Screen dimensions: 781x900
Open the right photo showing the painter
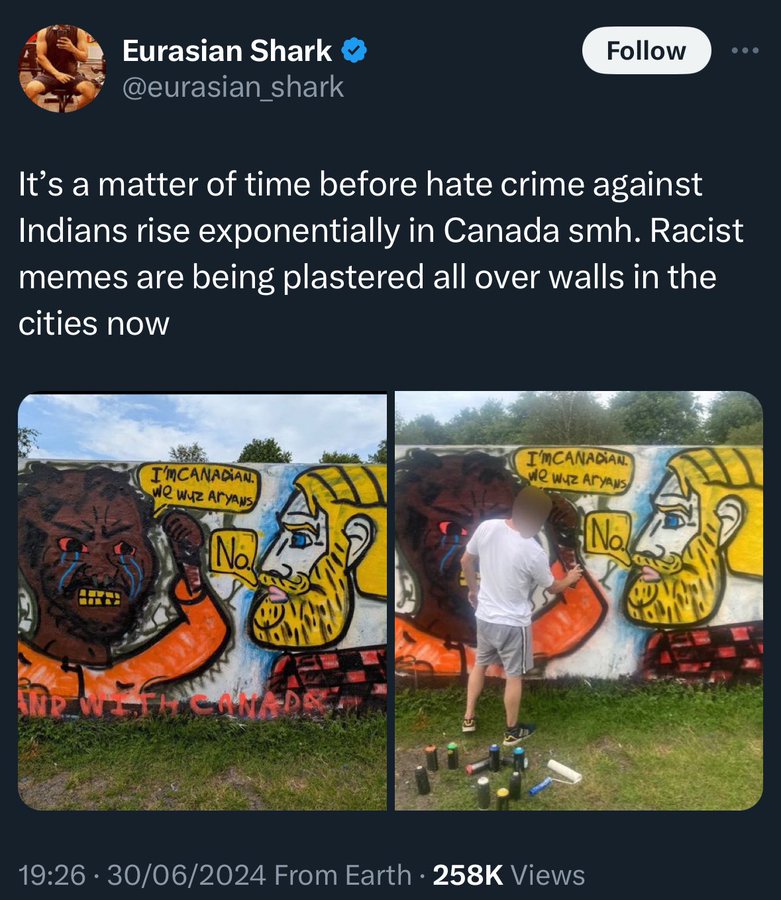(x=578, y=601)
